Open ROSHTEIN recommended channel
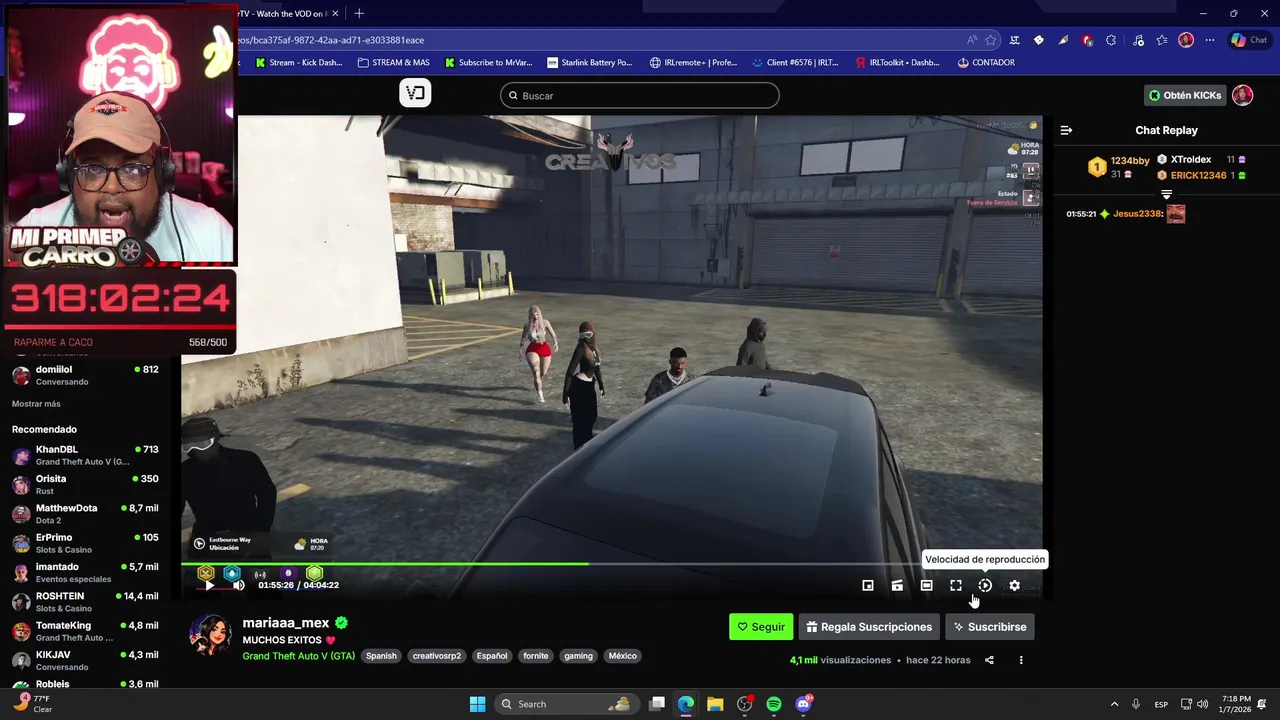1280x720 pixels. 85,602
